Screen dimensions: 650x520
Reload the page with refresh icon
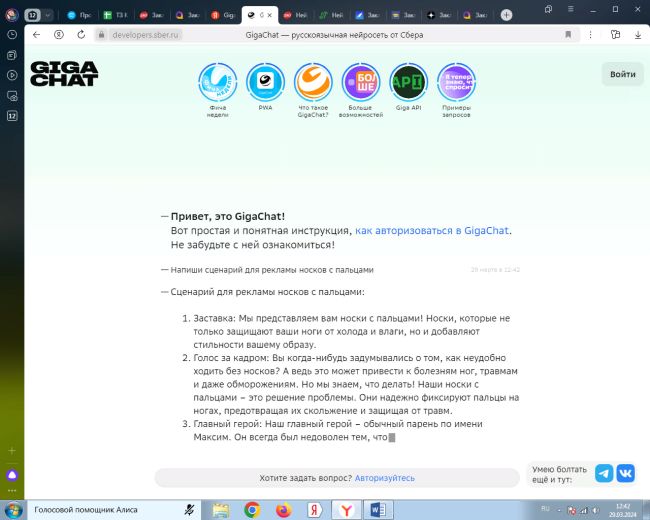pyautogui.click(x=81, y=35)
